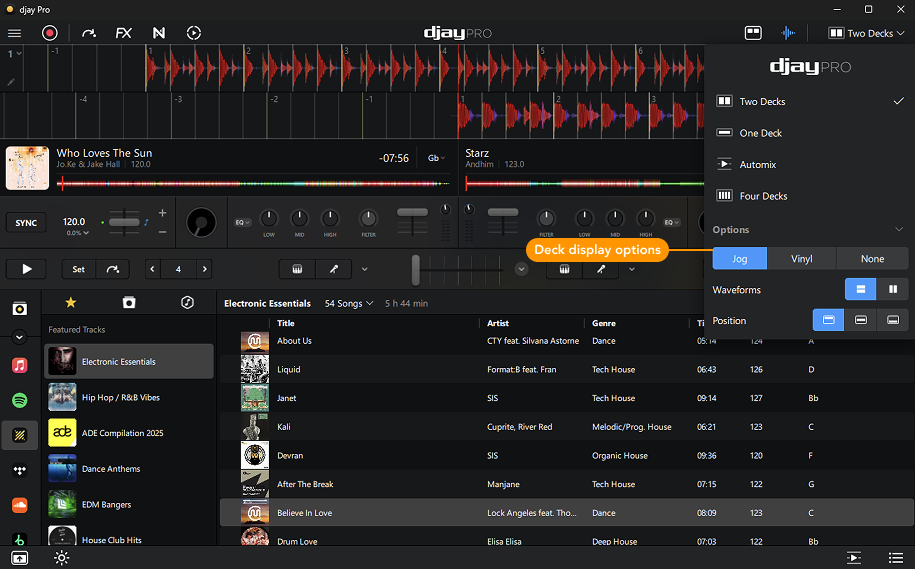Open the 0.0% tempo range dropdown

point(78,233)
